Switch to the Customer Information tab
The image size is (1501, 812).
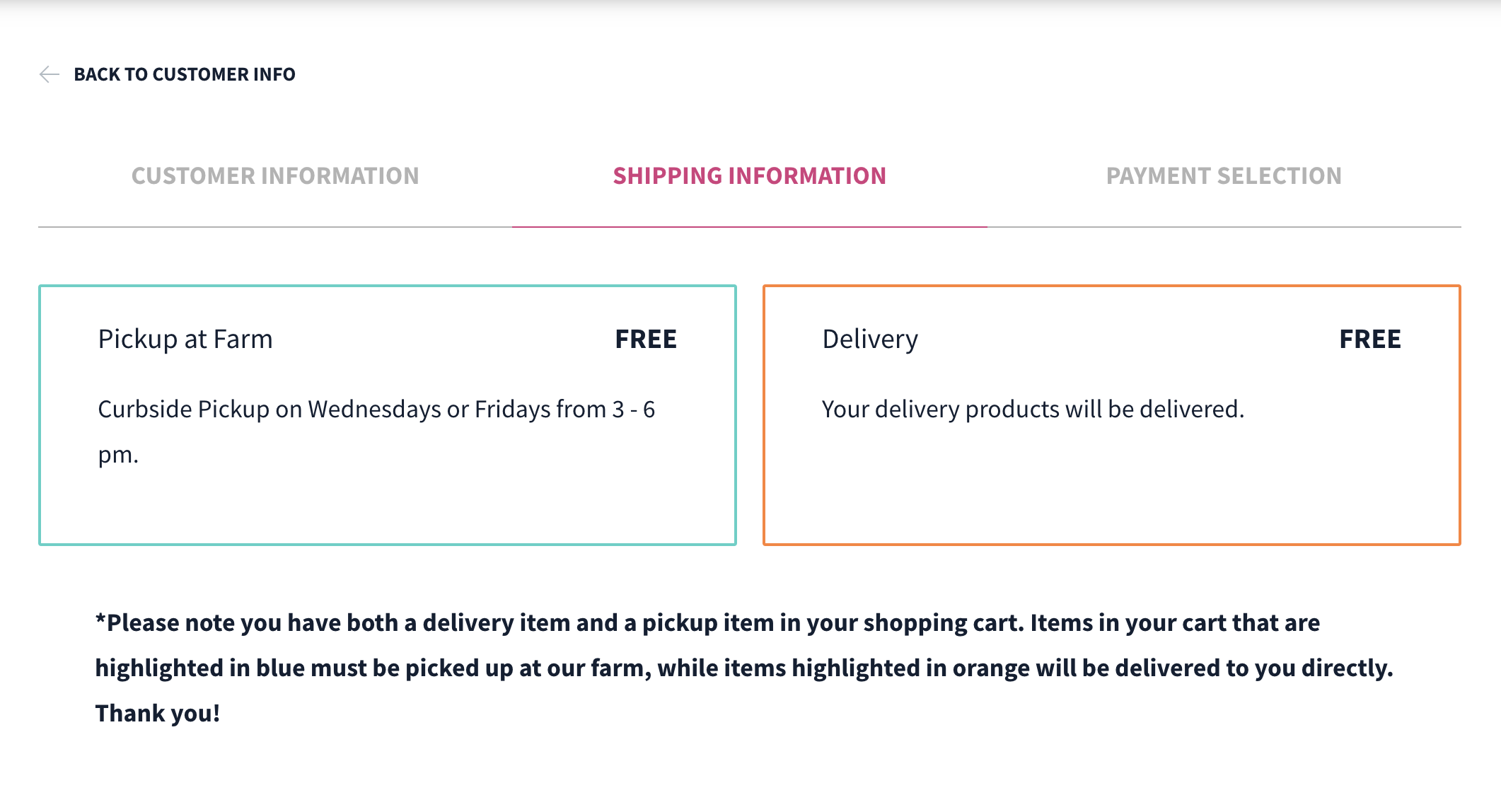(x=275, y=176)
